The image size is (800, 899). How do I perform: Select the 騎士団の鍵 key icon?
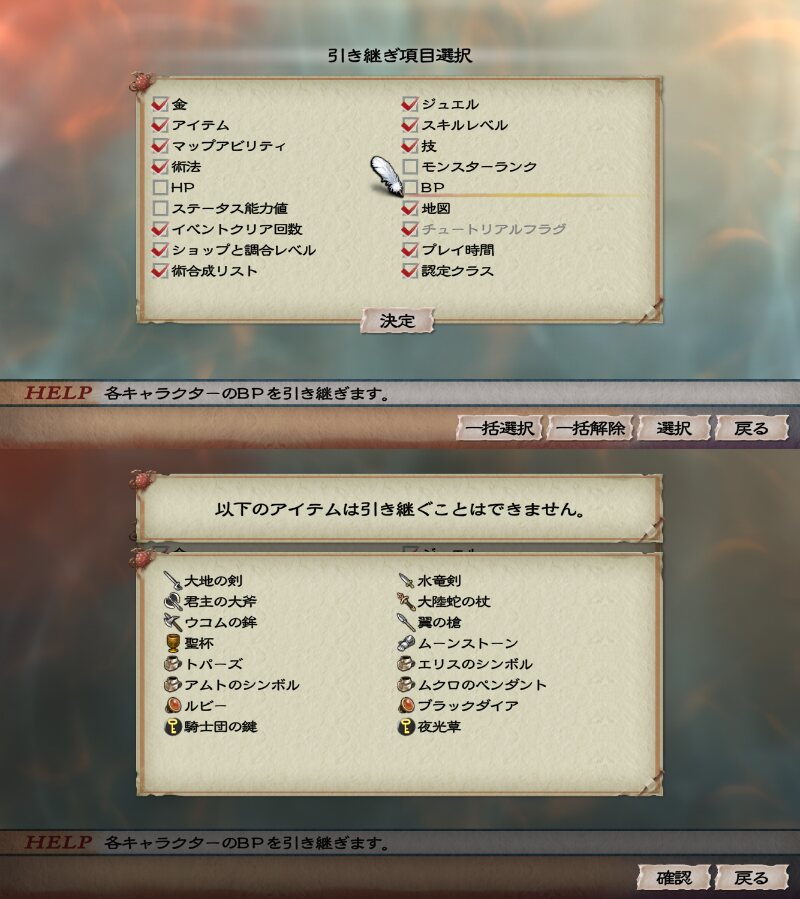click(173, 726)
